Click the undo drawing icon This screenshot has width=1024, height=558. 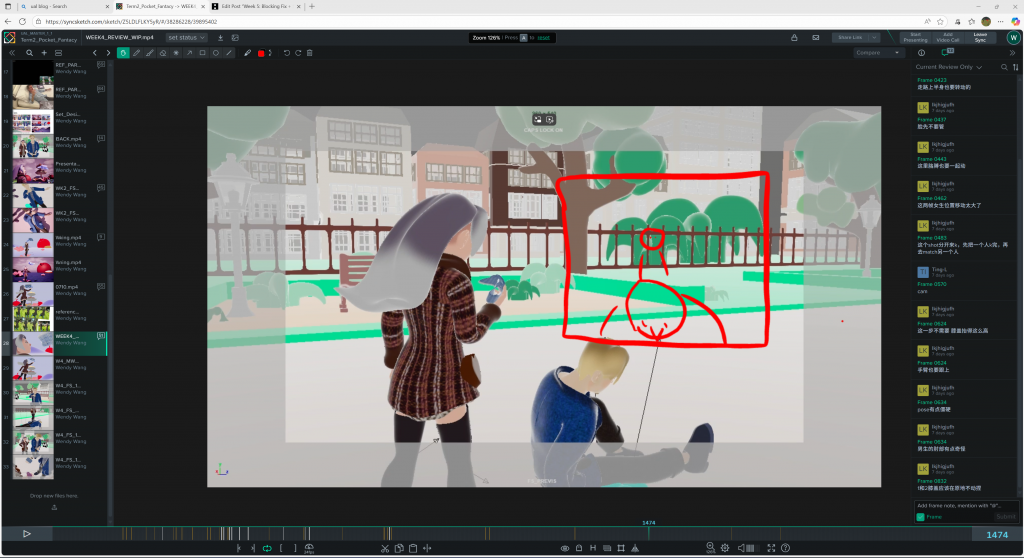point(287,53)
